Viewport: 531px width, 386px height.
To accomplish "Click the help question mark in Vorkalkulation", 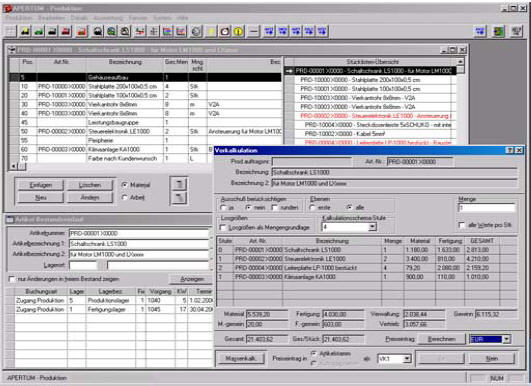I will (510, 150).
